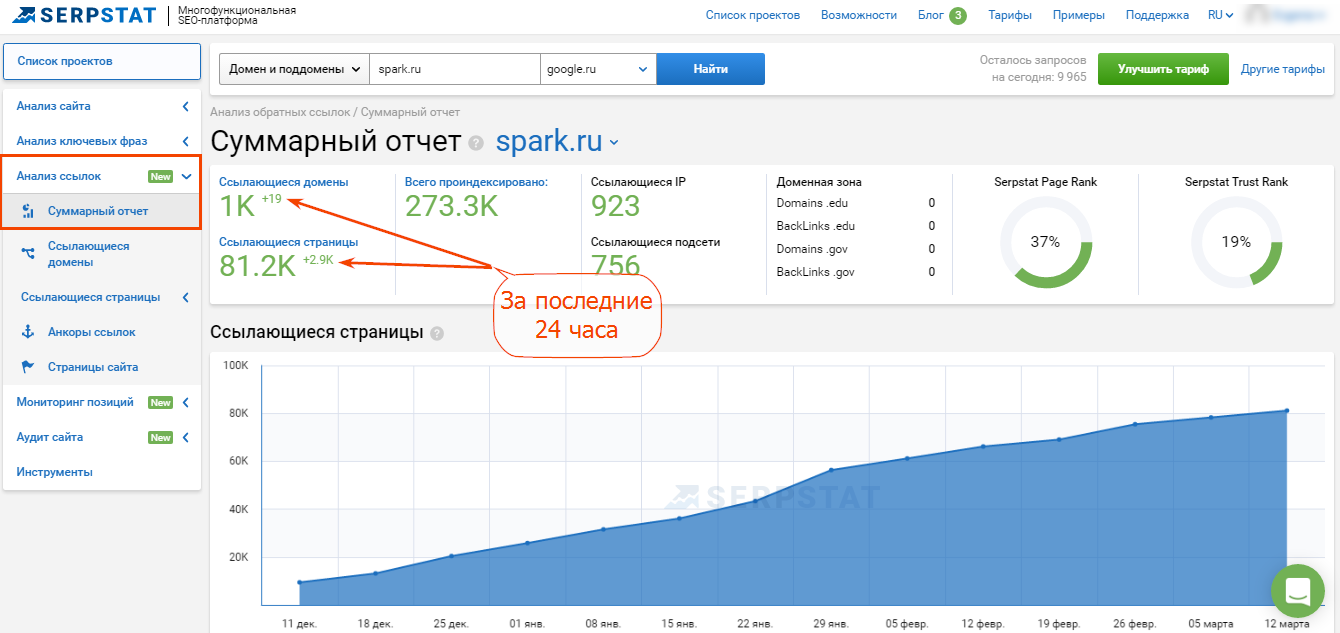
Task: Open Анкоры ссылок in sidebar
Action: 92,332
